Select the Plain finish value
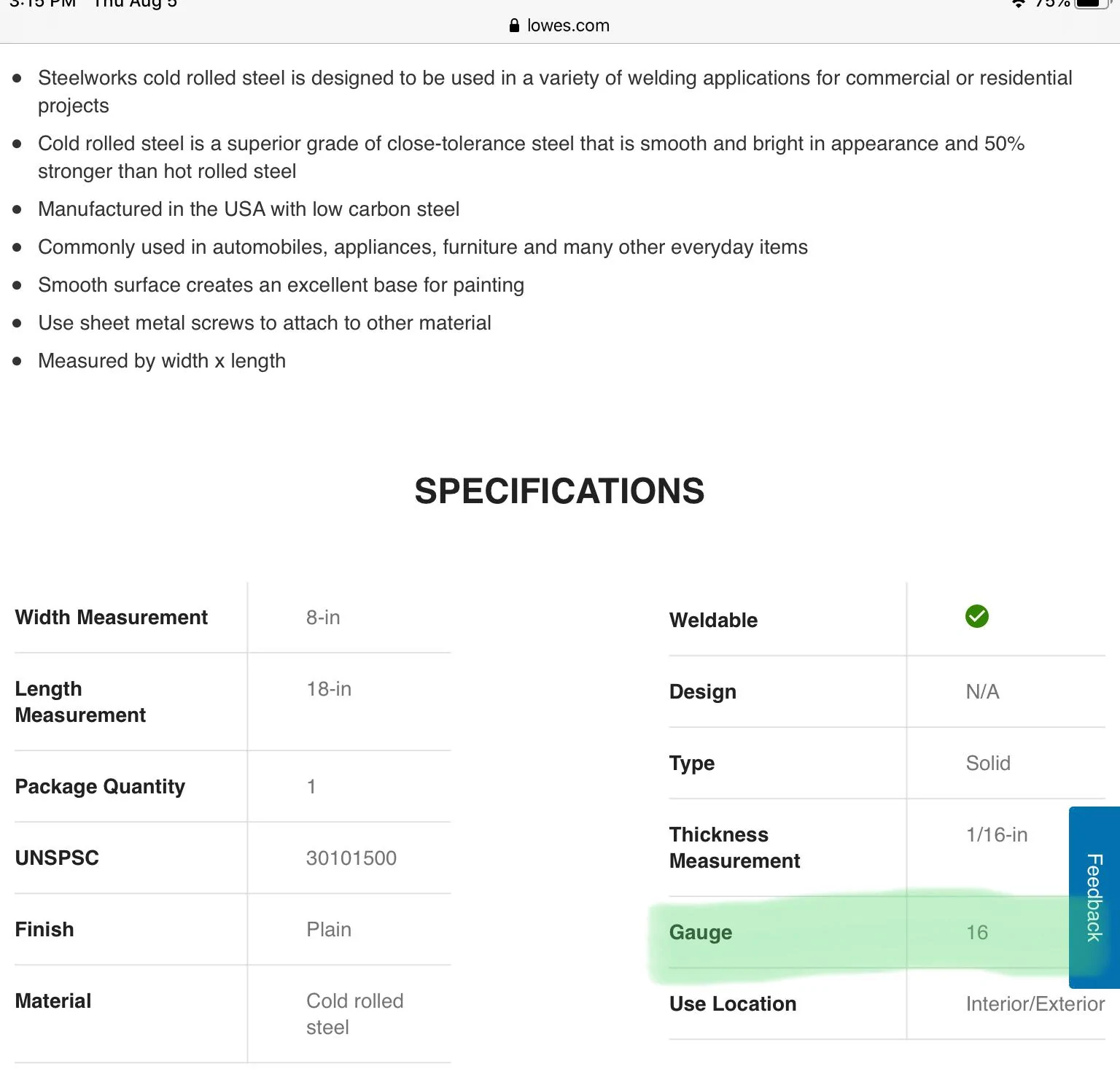 [329, 930]
